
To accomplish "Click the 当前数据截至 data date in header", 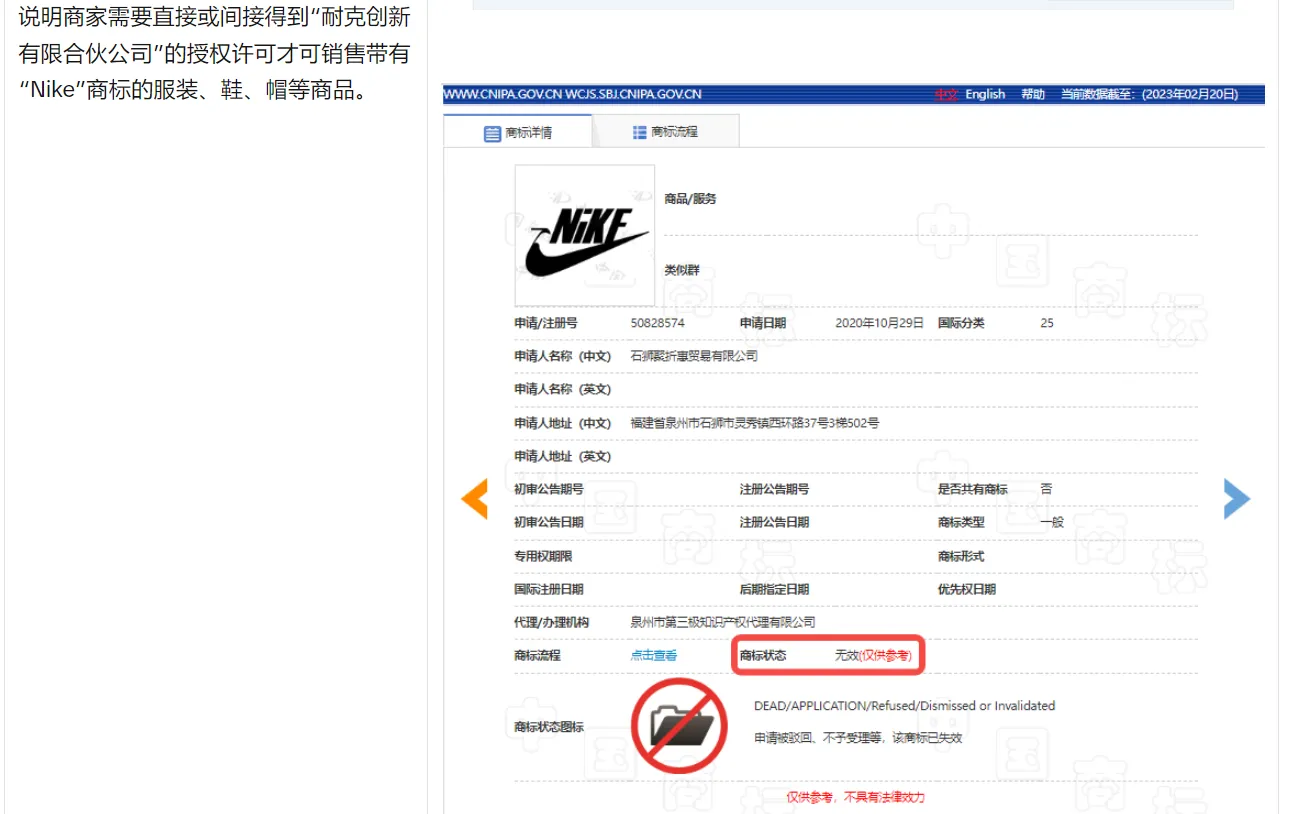I will 1150,94.
